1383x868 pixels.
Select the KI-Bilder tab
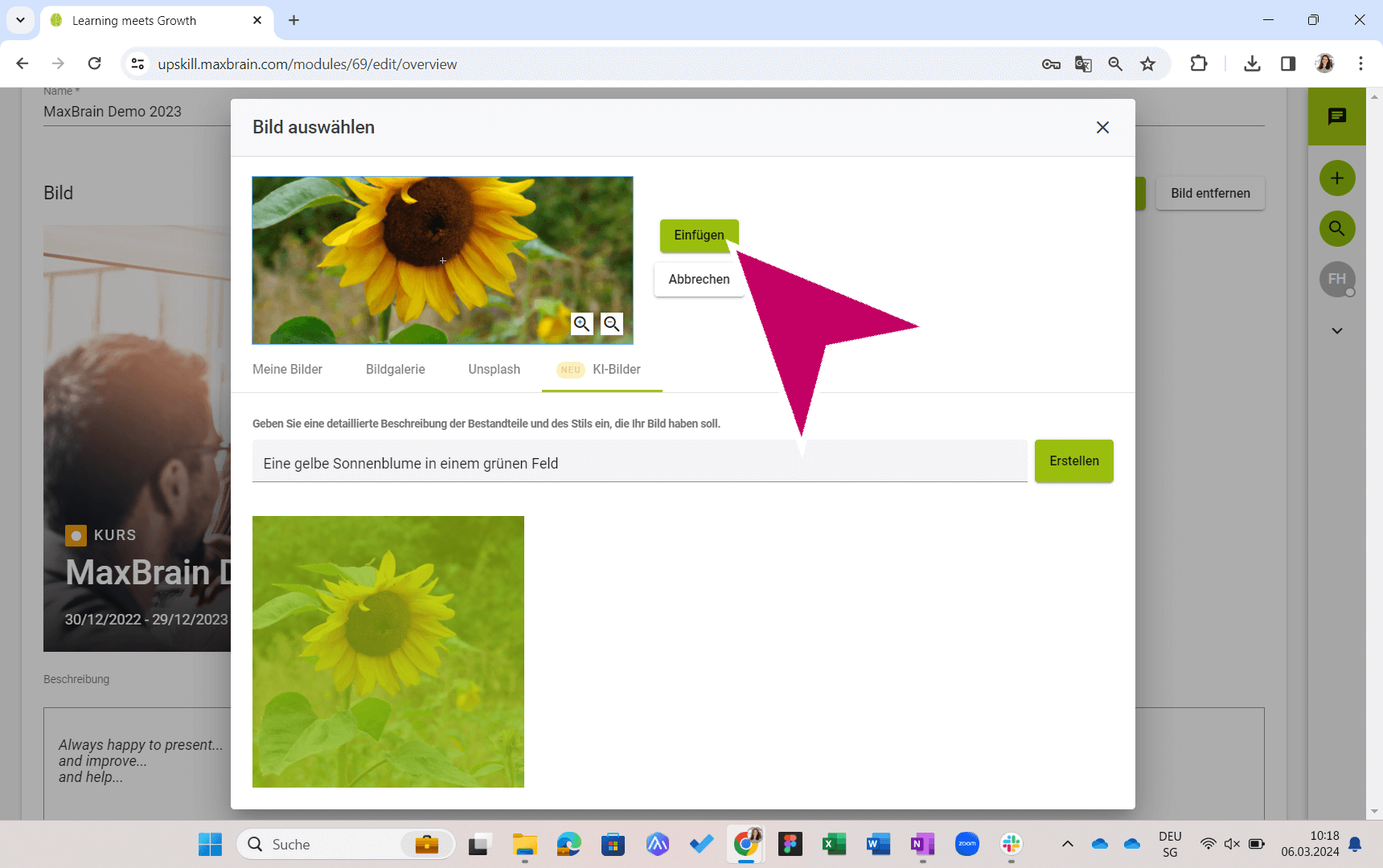click(602, 370)
